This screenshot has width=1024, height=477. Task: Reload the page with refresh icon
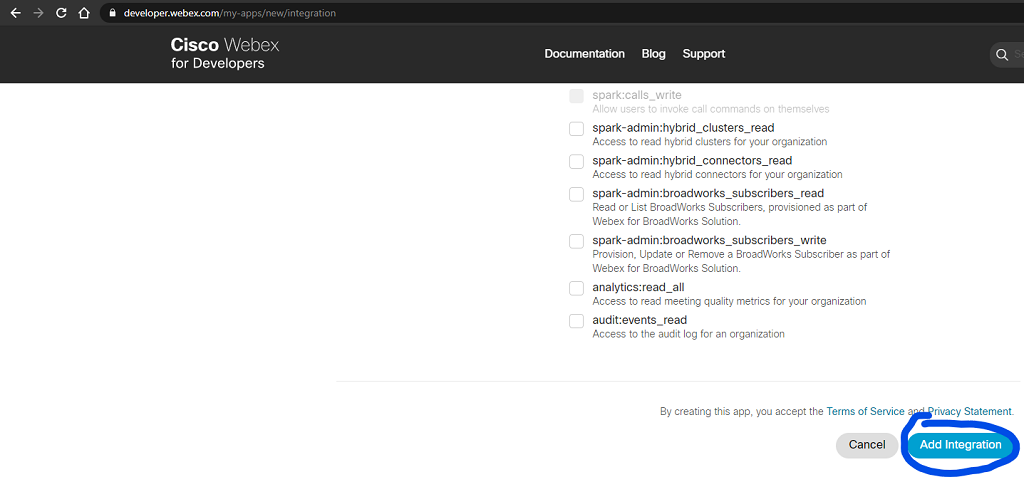point(61,13)
